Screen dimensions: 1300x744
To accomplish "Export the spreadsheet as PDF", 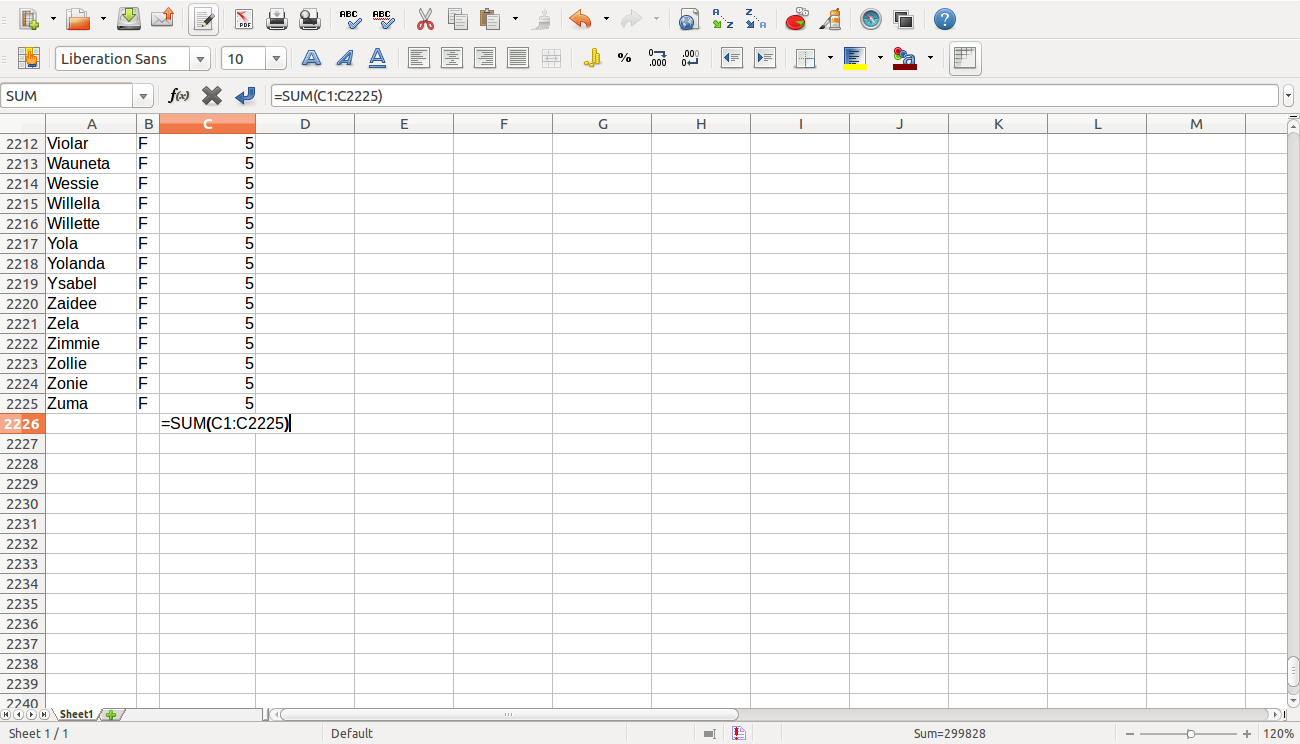I will coord(244,19).
